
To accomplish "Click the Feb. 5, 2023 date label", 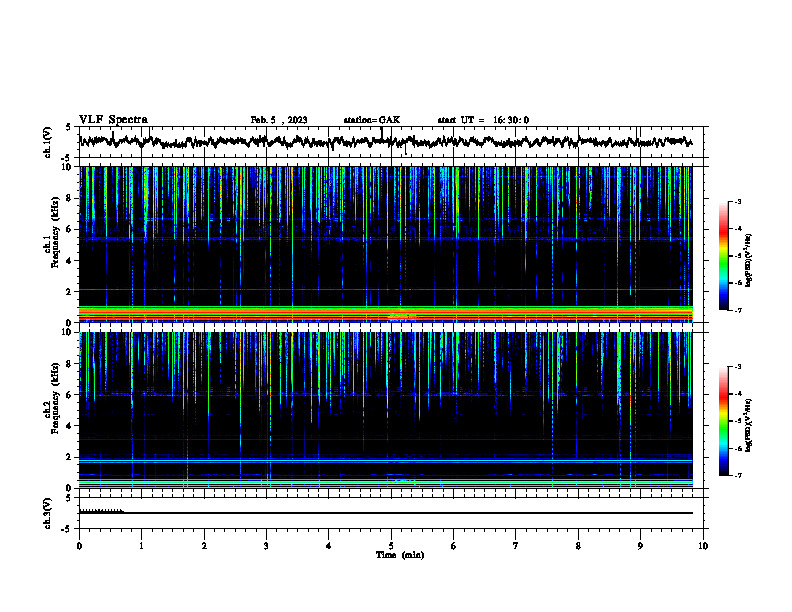I will (279, 120).
